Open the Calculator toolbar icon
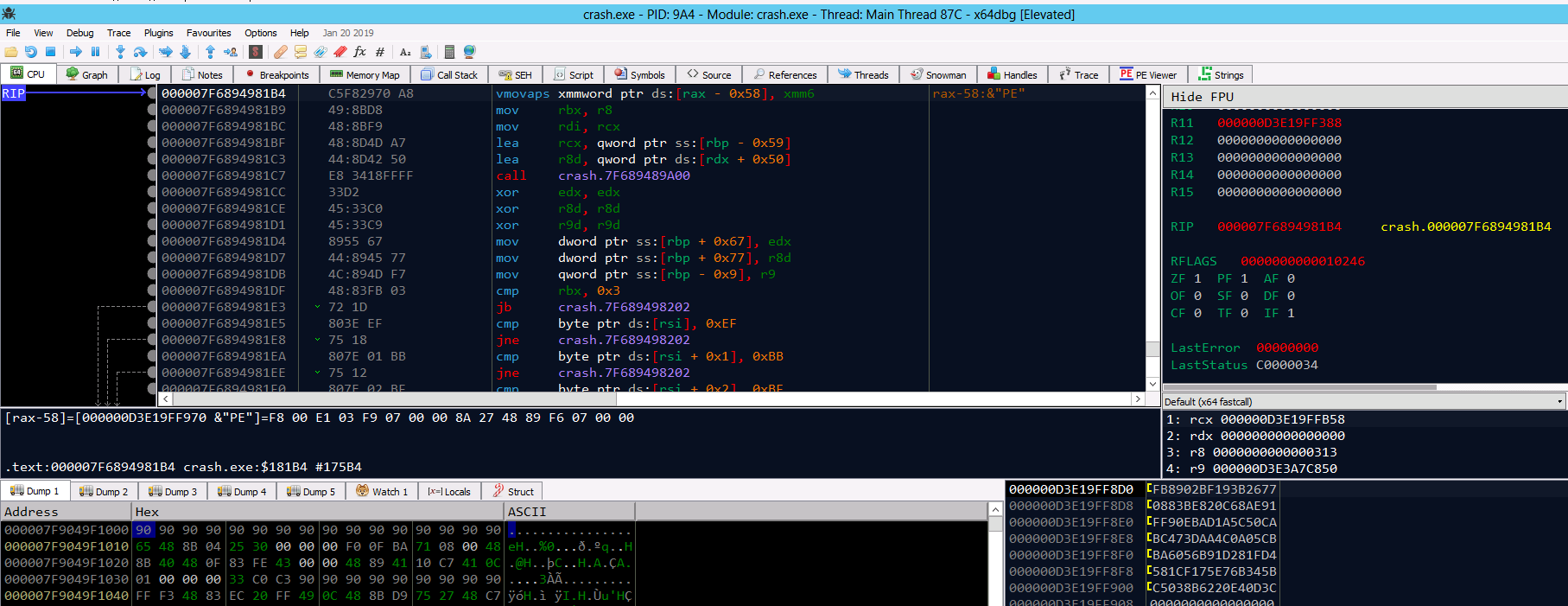1568x606 pixels. click(x=449, y=52)
